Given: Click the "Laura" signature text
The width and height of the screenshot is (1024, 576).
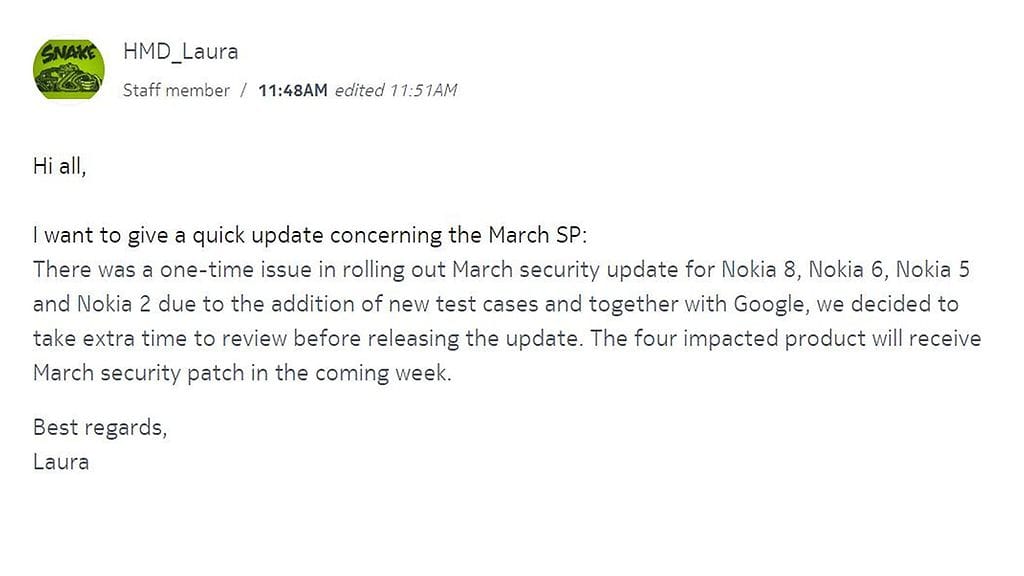Looking at the screenshot, I should pyautogui.click(x=60, y=462).
